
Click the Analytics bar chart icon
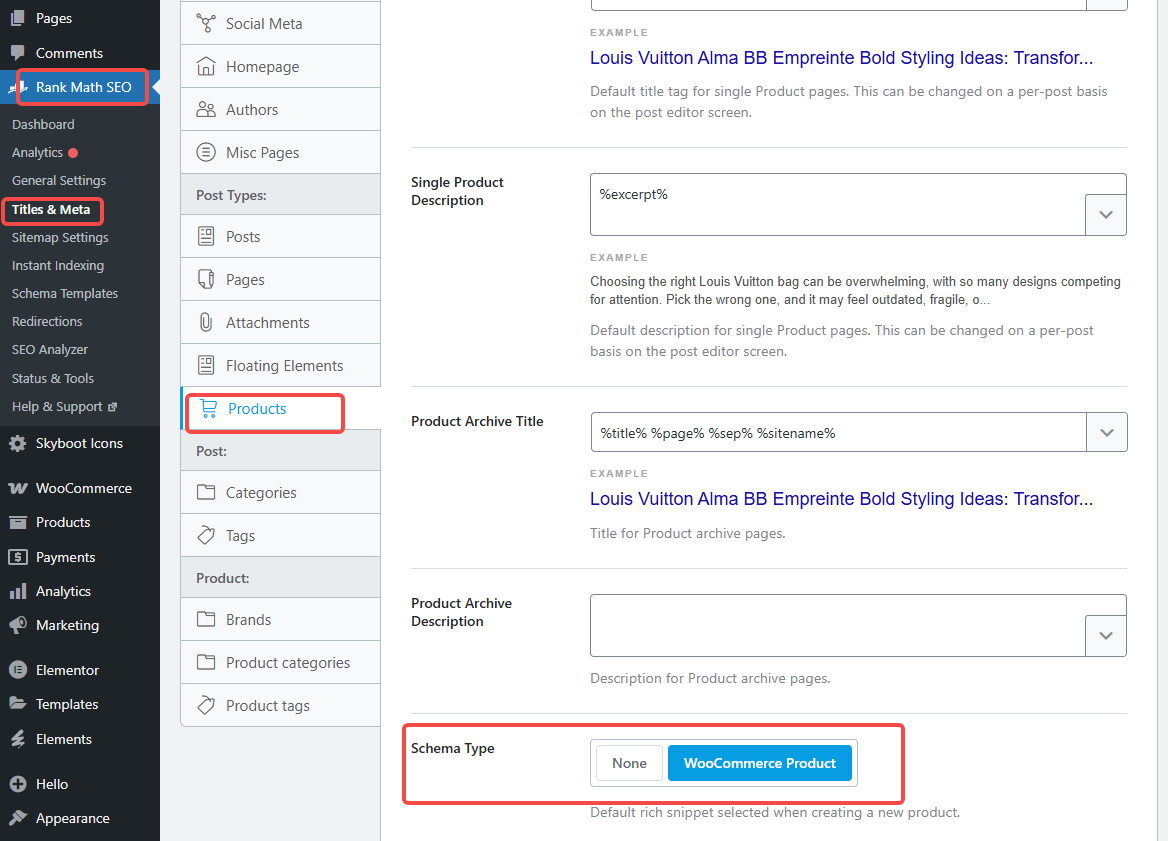18,591
